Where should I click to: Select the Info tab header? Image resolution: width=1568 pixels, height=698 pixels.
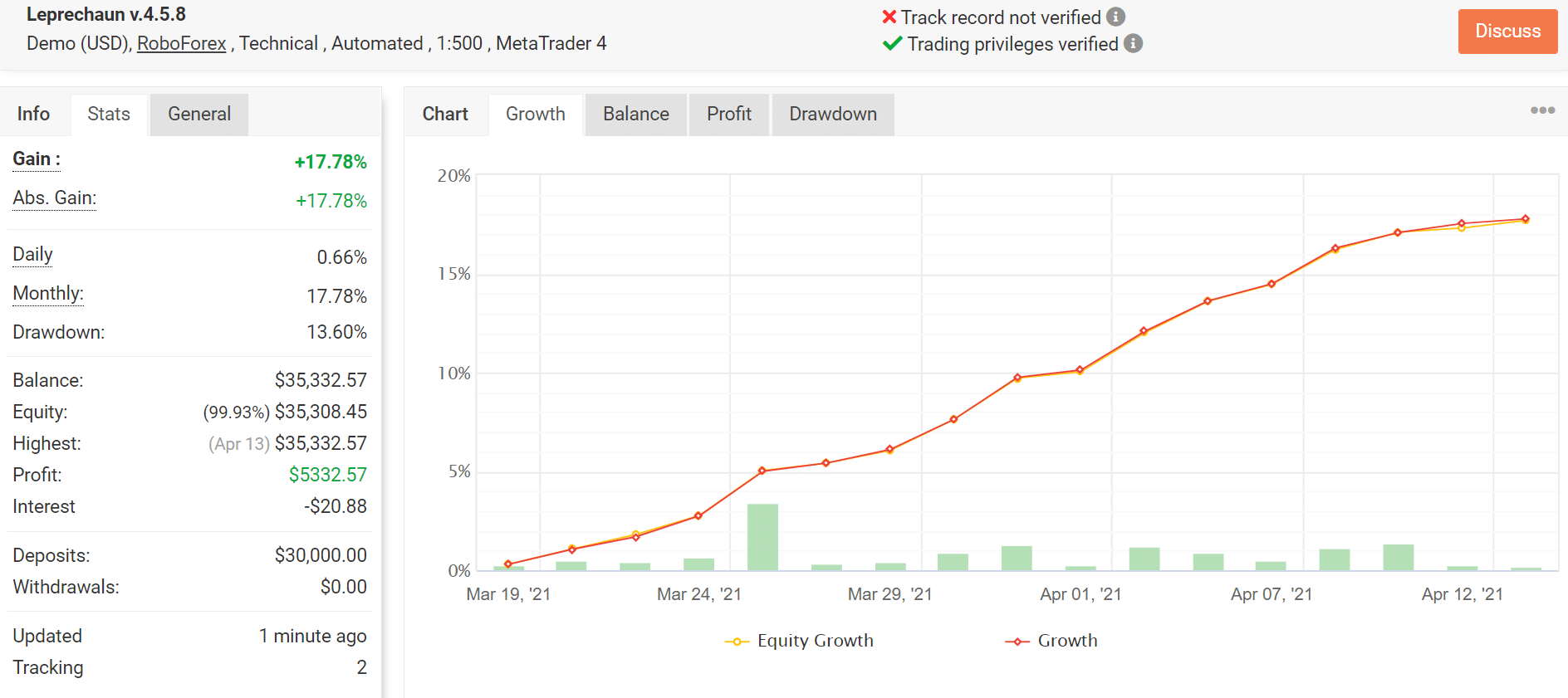tap(33, 114)
